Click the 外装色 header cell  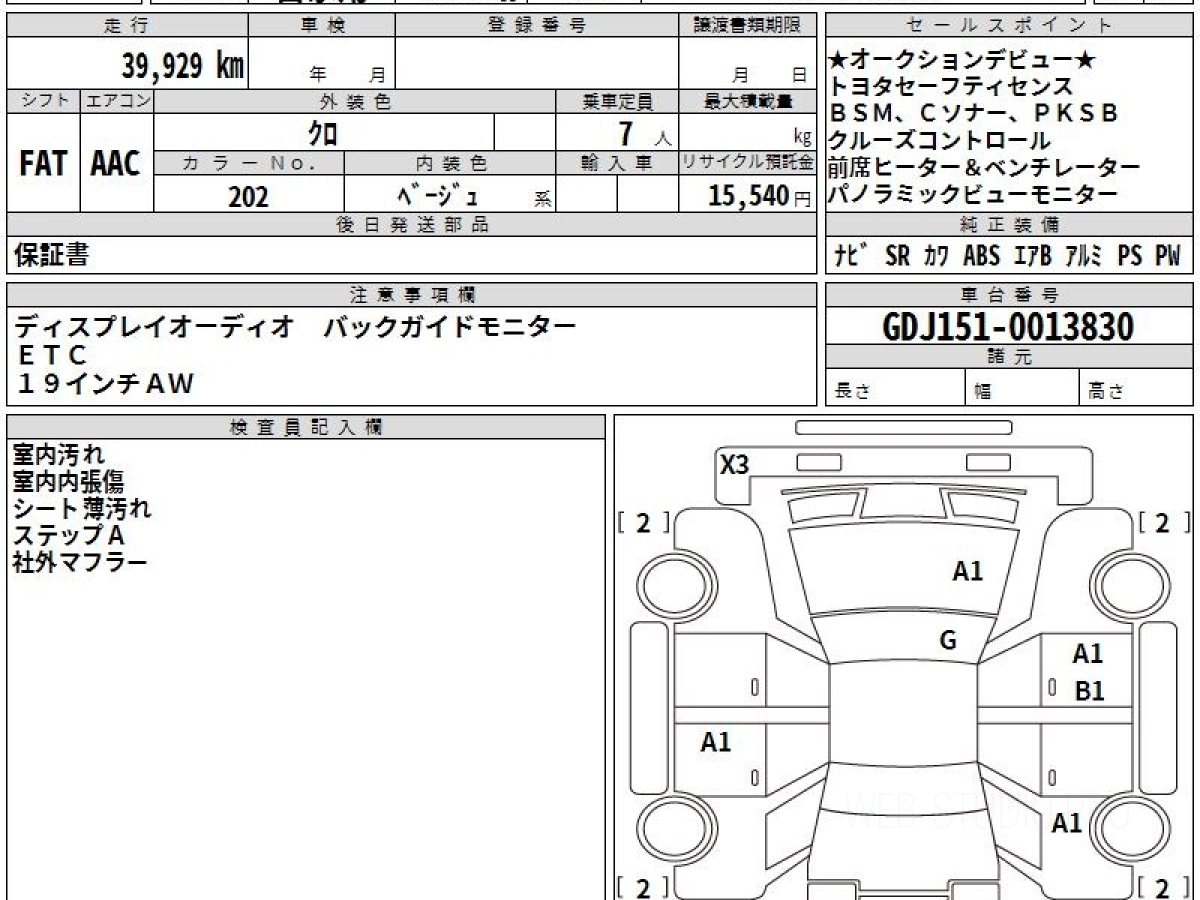click(355, 101)
